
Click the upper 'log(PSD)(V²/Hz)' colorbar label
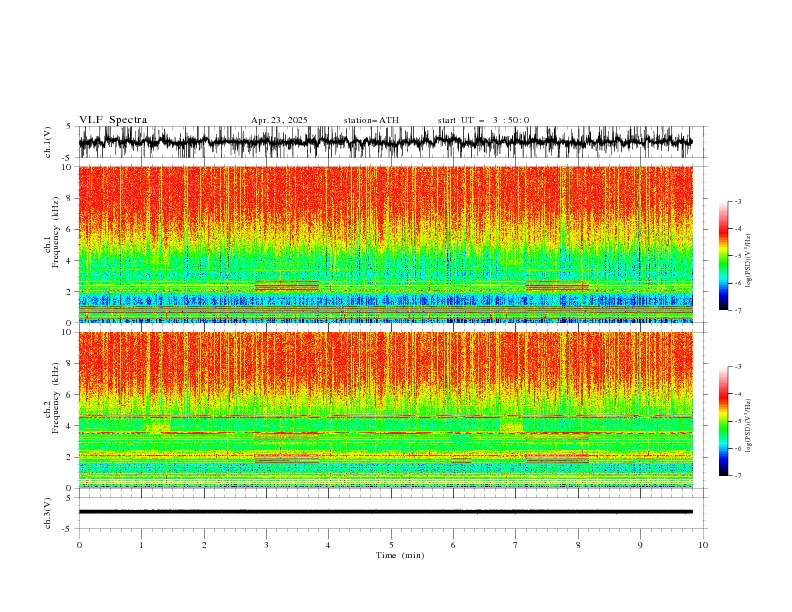(x=749, y=261)
